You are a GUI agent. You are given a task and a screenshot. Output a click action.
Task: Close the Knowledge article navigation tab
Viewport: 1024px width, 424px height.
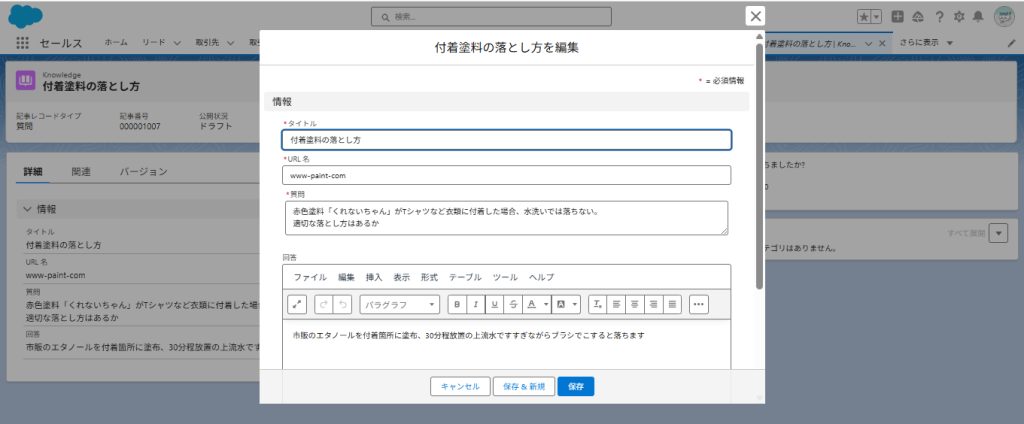[x=882, y=43]
